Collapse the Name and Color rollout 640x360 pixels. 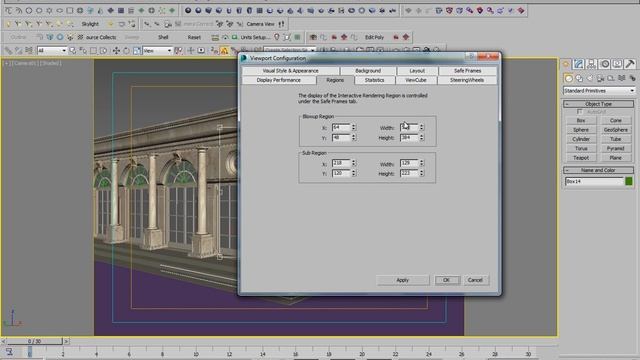(599, 170)
